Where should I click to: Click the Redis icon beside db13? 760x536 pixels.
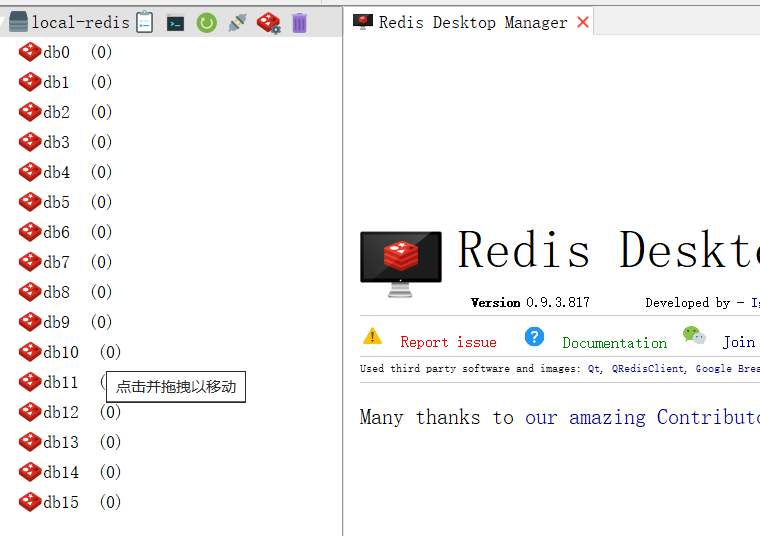point(30,442)
